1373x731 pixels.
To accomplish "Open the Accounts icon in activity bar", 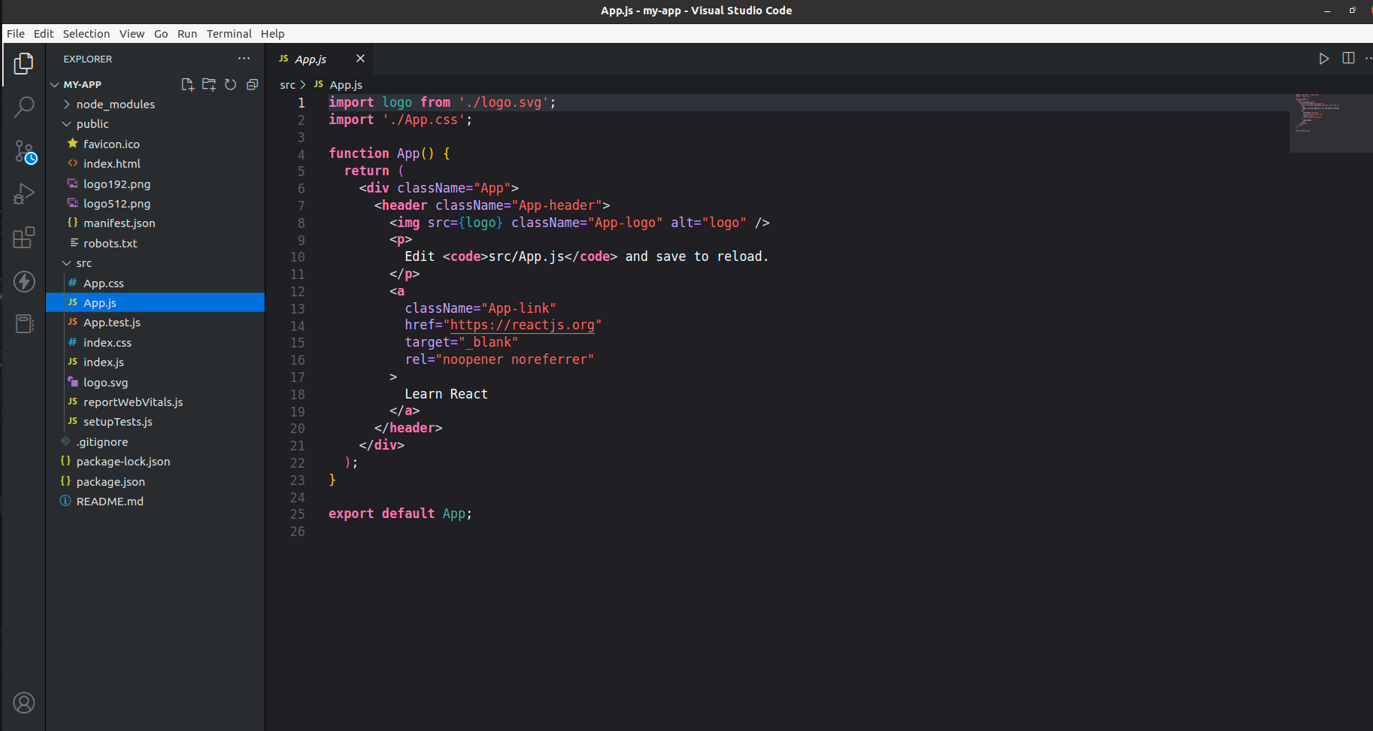I will click(24, 703).
